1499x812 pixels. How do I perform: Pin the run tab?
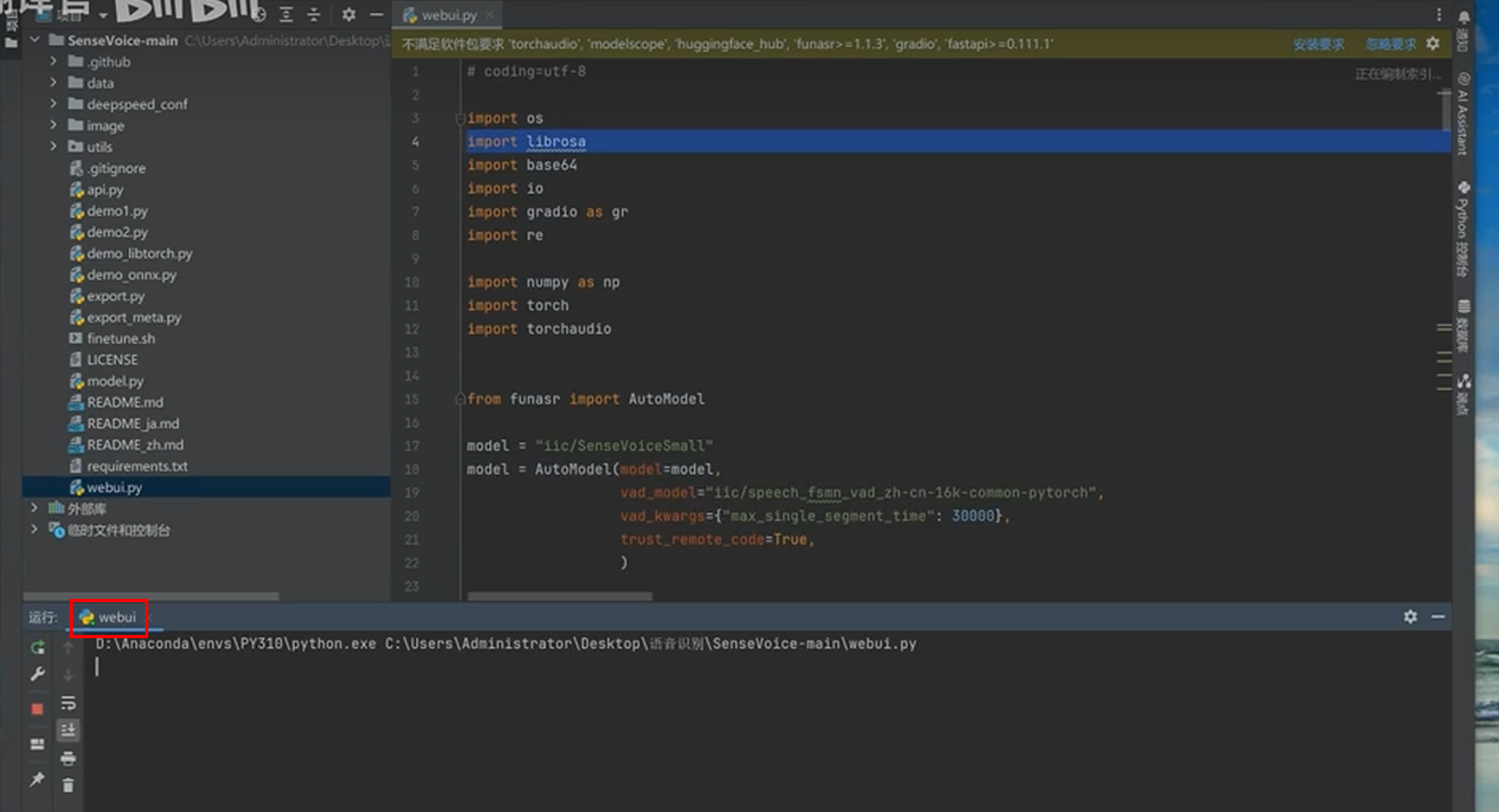(x=37, y=780)
